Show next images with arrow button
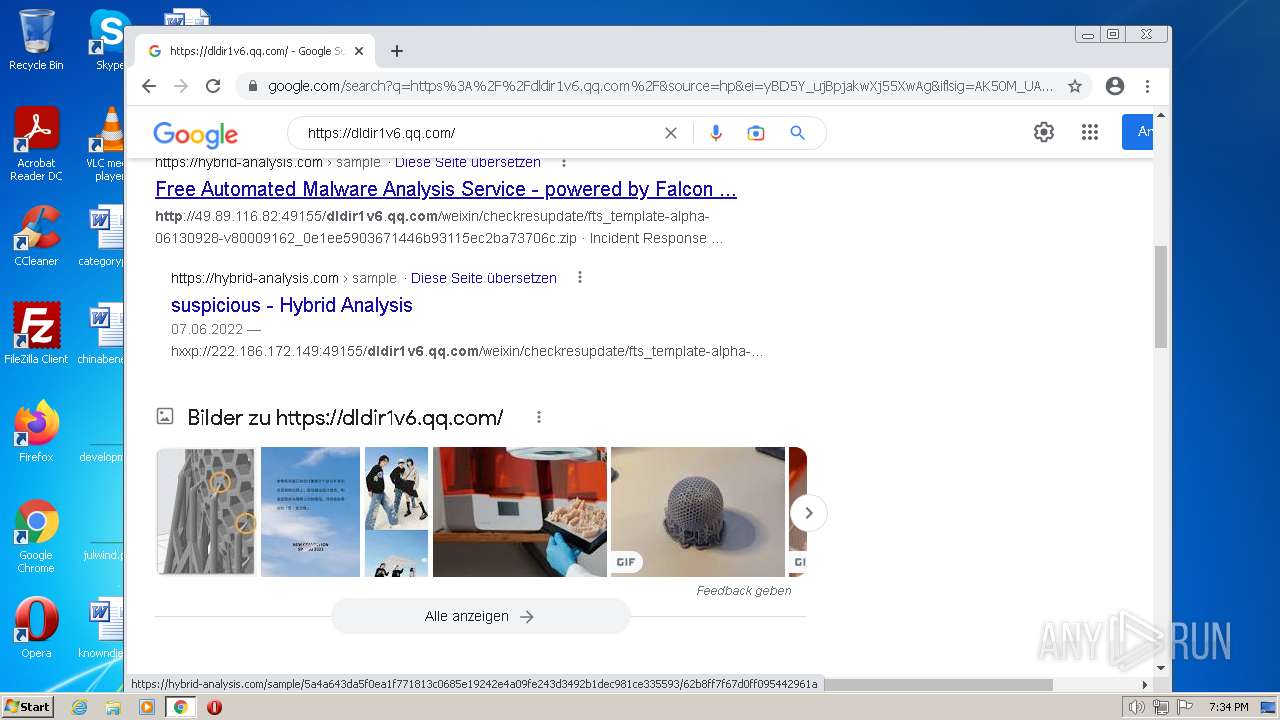 809,513
